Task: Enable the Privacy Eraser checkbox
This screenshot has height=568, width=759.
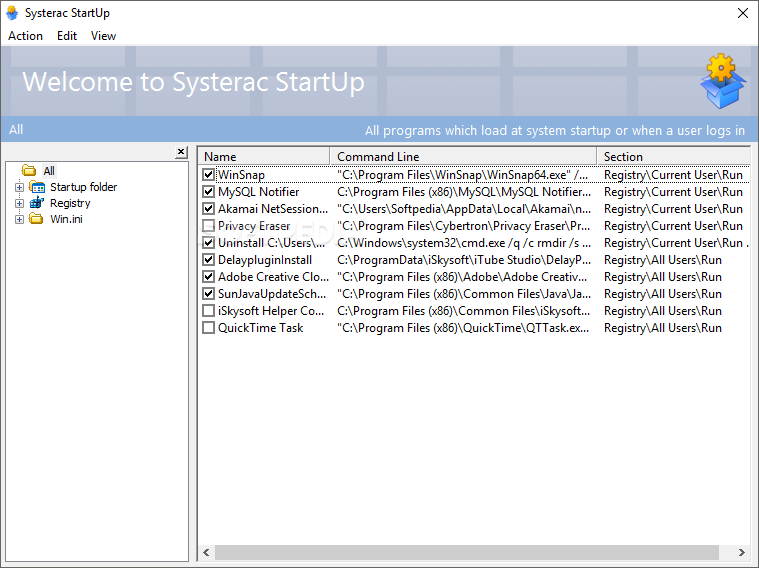Action: pos(209,226)
